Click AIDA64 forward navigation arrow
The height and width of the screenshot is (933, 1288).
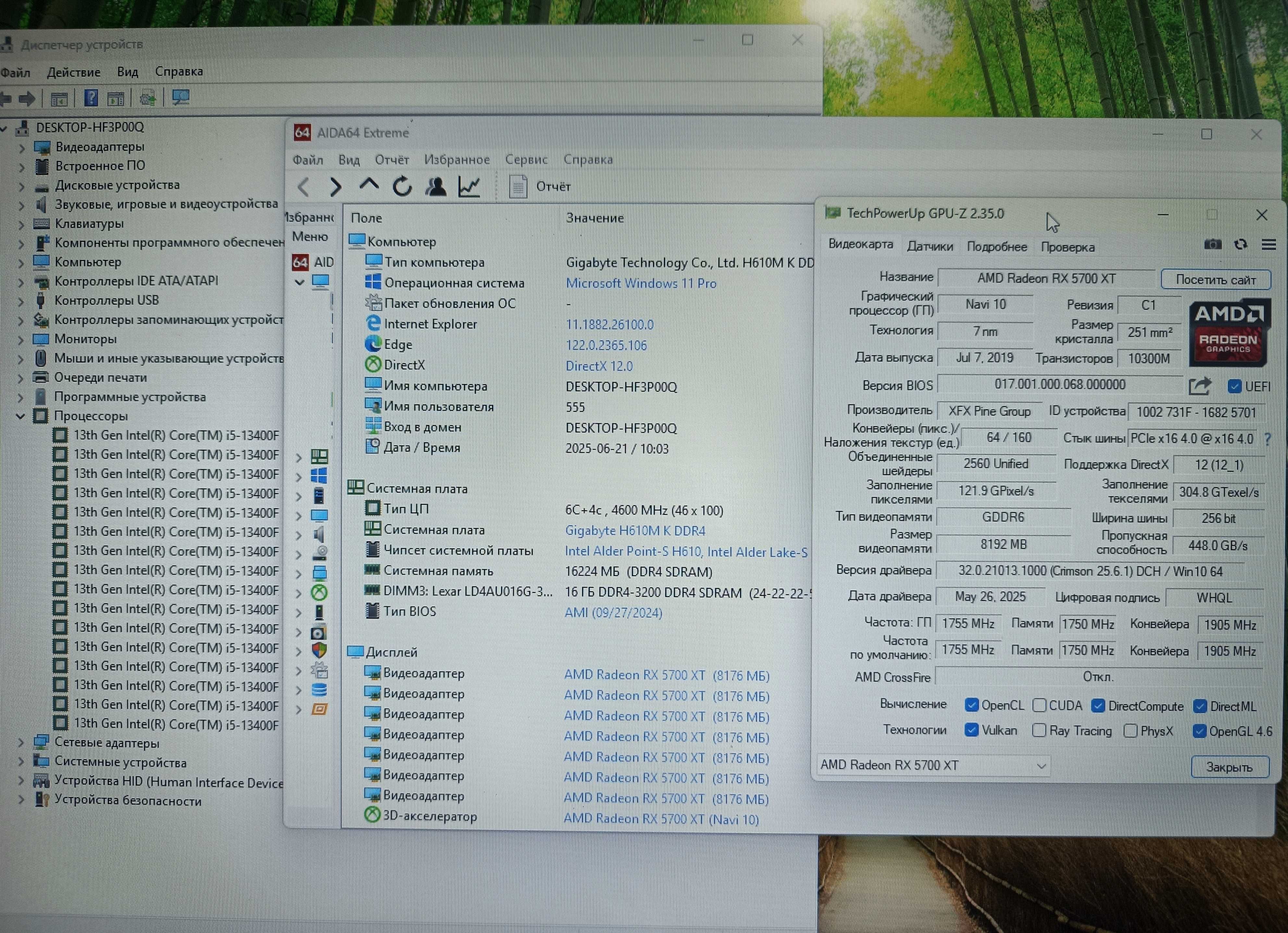pyautogui.click(x=336, y=187)
